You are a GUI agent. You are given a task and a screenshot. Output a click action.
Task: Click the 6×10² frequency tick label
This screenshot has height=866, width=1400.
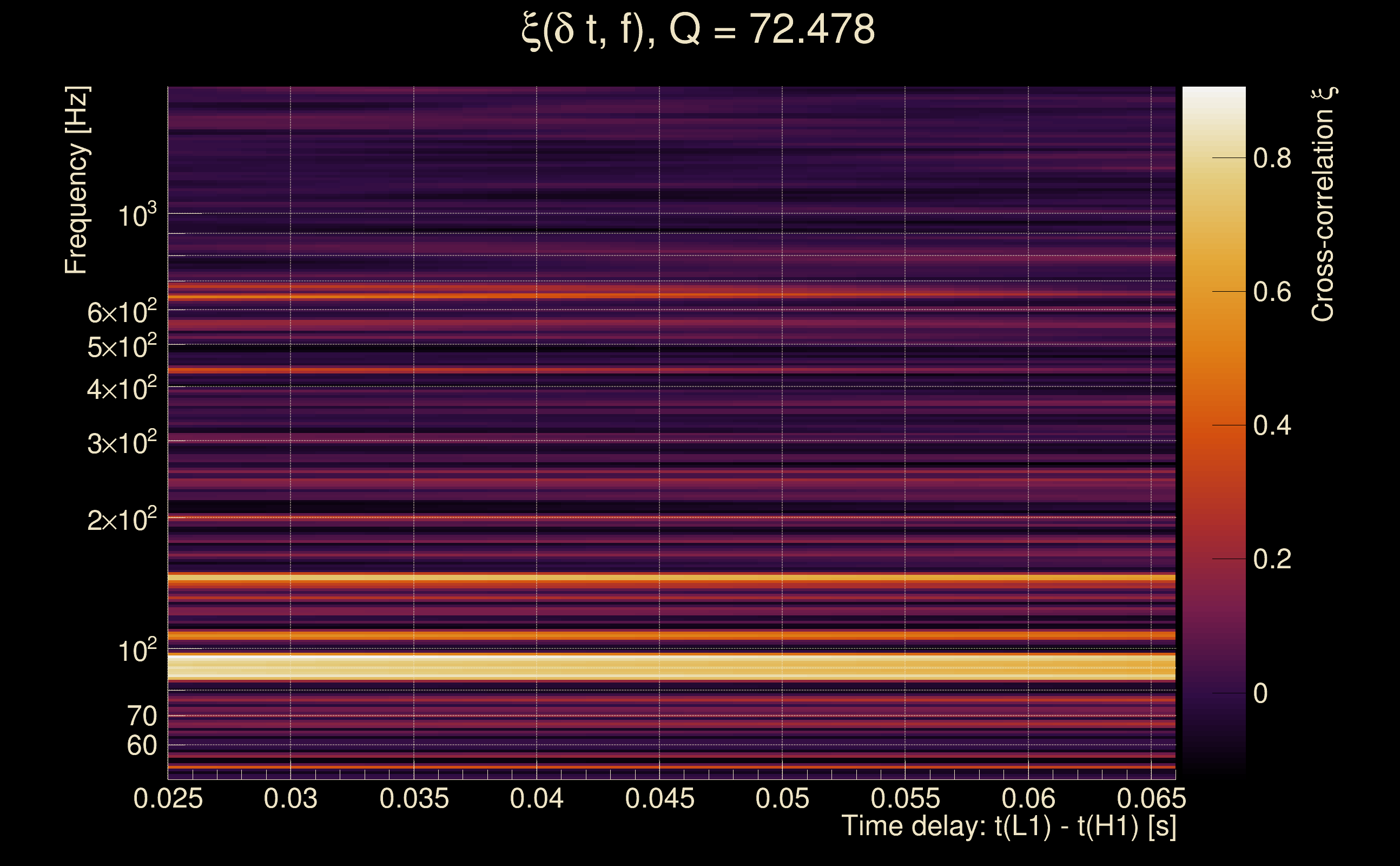[121, 312]
